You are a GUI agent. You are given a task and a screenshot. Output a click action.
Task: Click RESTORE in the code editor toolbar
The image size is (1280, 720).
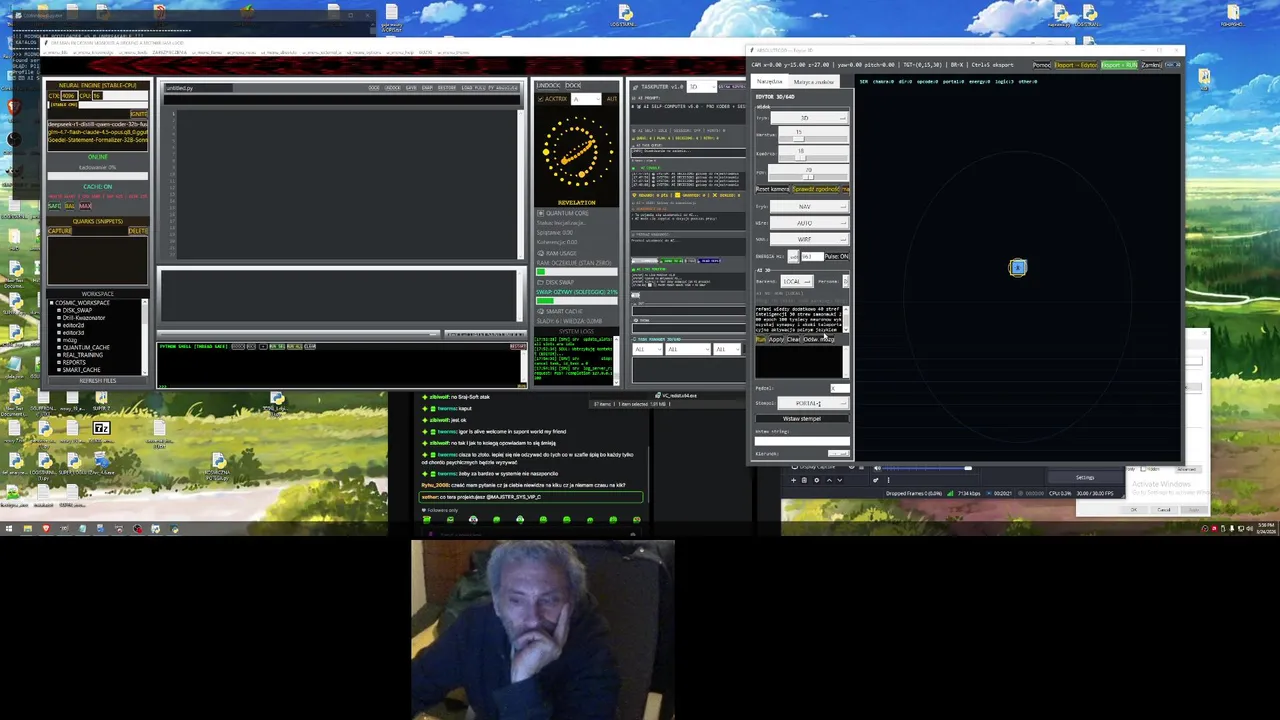click(447, 88)
